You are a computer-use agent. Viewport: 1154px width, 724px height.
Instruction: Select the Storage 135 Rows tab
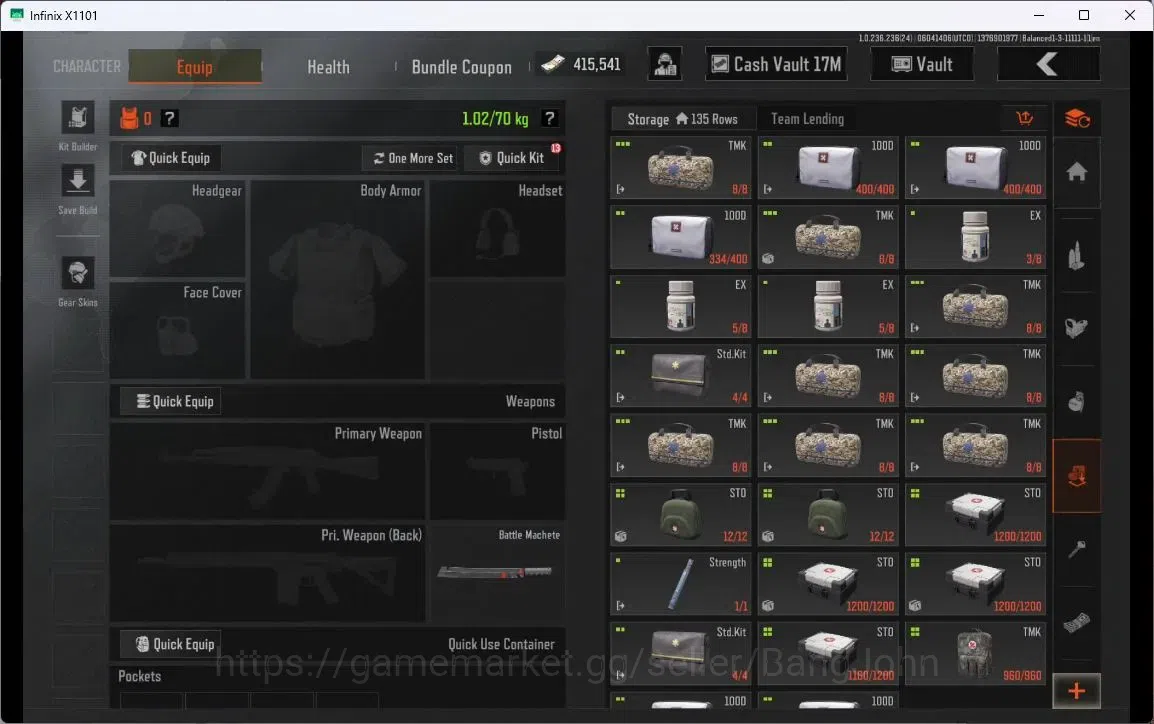point(682,118)
